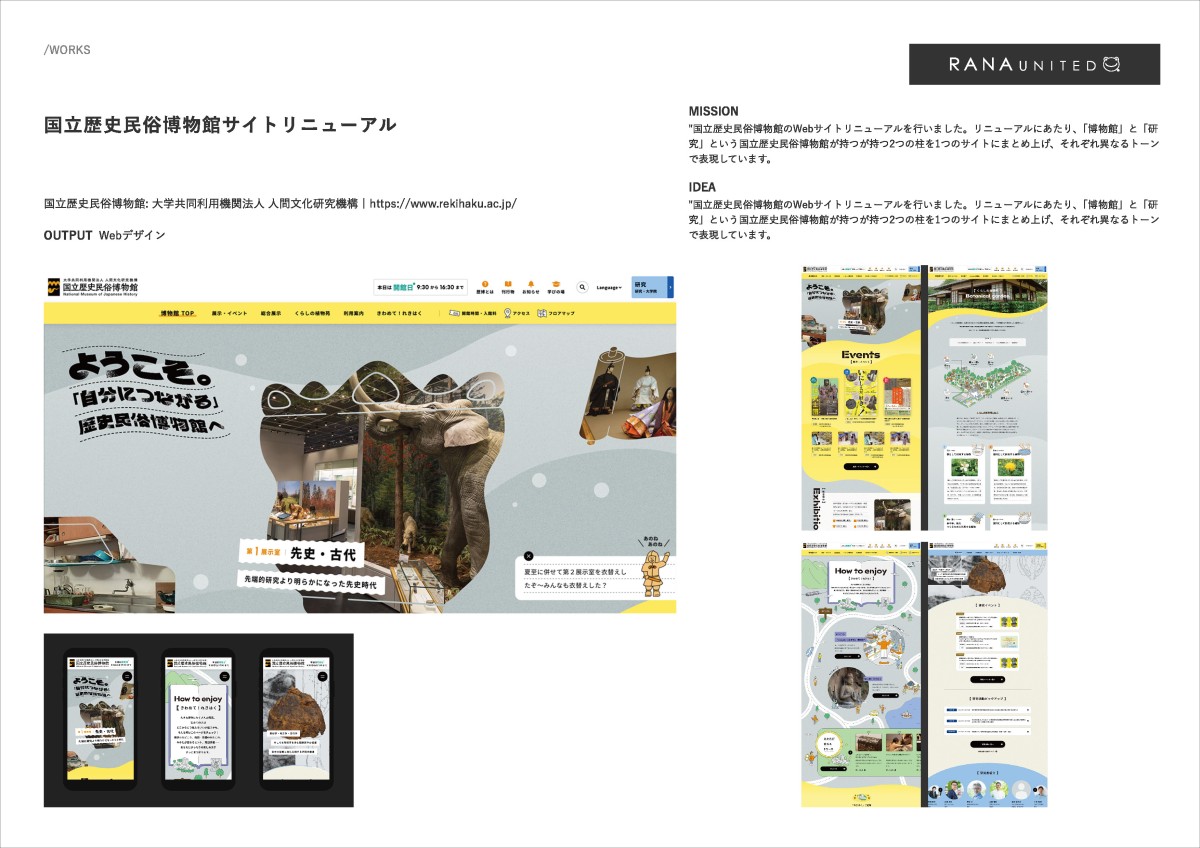
Task: Open the 総合展示 nav item
Action: (x=271, y=314)
